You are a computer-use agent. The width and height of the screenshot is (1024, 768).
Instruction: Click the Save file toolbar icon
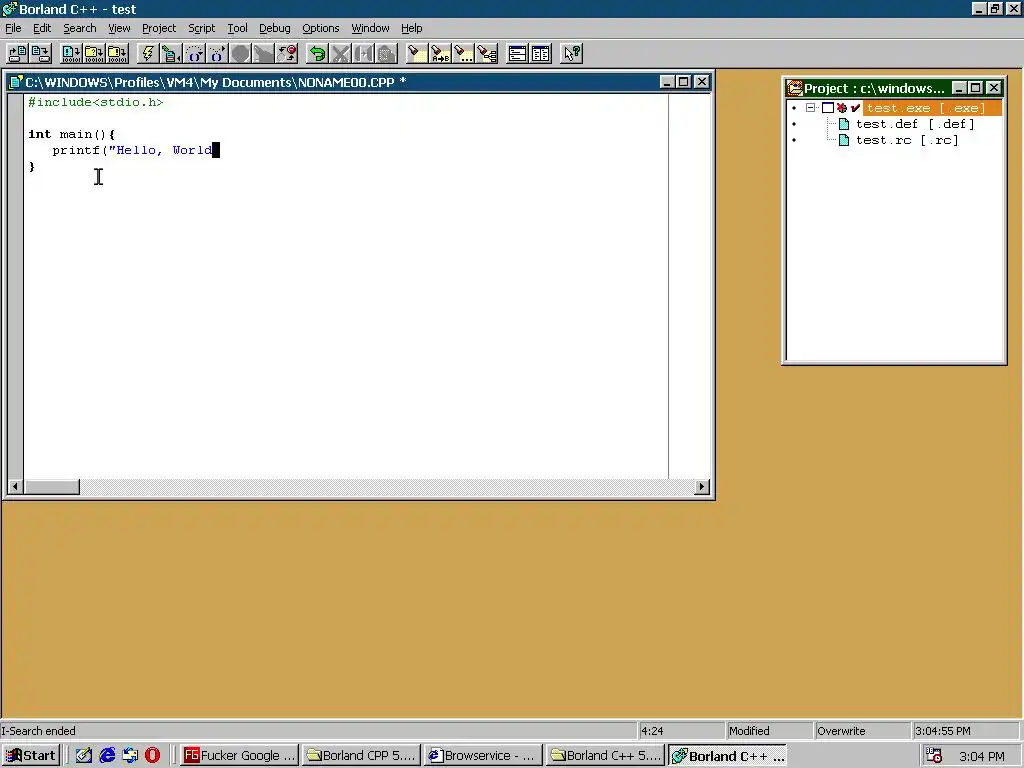pyautogui.click(x=40, y=54)
